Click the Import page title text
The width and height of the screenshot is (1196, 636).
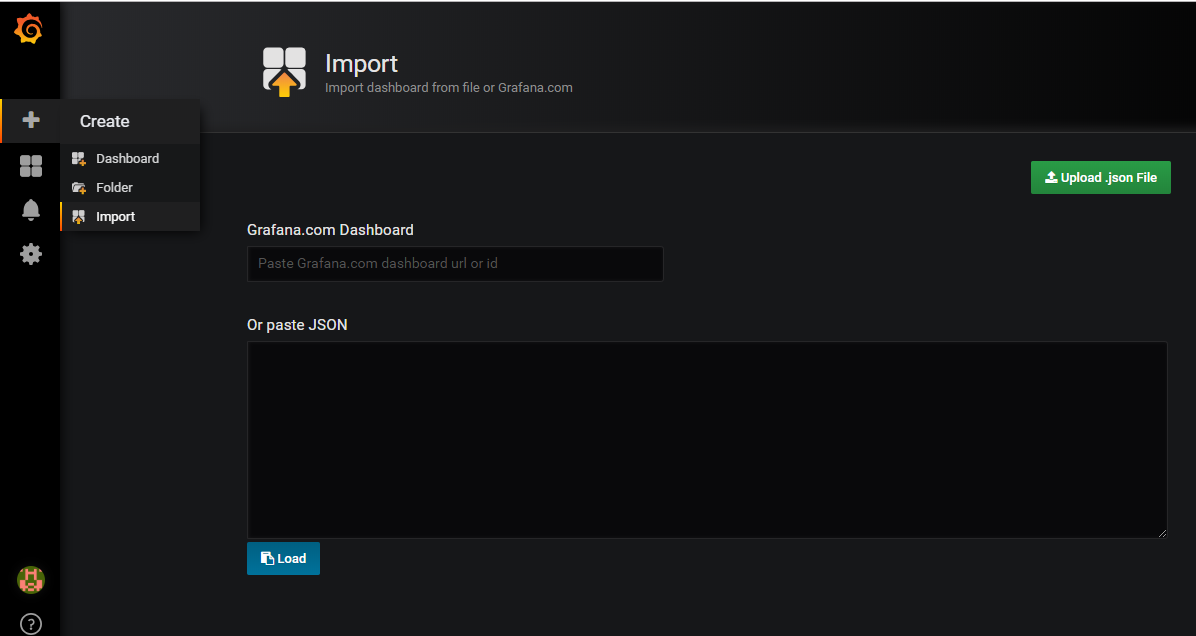click(362, 64)
